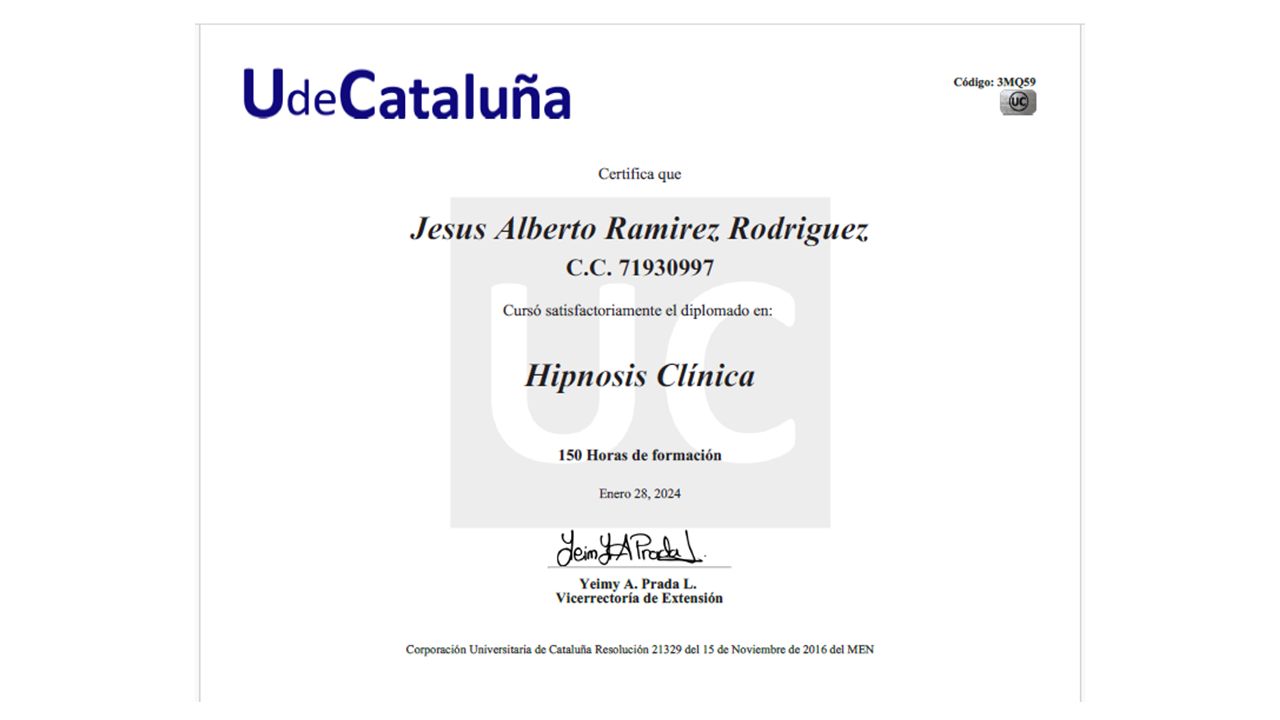Screen dimensions: 1280x720
Task: Click the UdeCataluña logo
Action: (406, 94)
